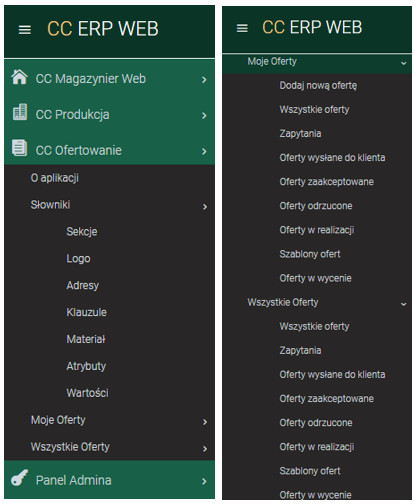
Task: Collapse the Słowniki submenu arrow
Action: (205, 207)
